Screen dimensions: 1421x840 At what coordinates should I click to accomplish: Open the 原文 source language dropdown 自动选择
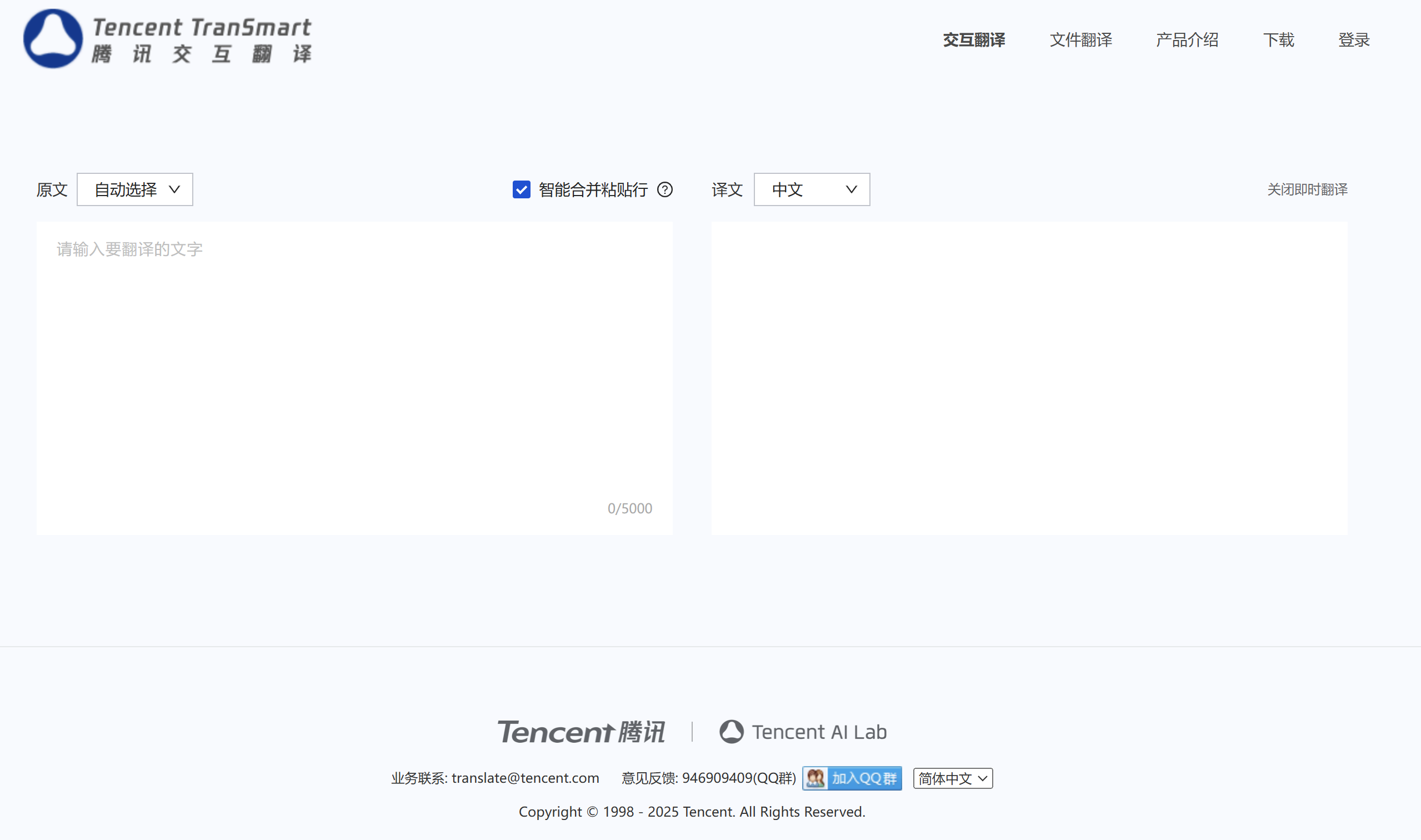pyautogui.click(x=135, y=189)
